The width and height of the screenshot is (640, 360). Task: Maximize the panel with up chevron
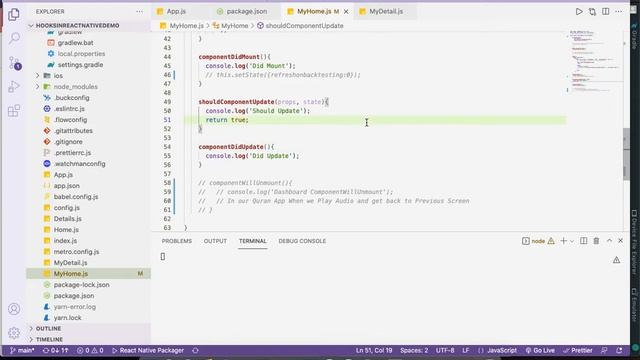609,241
